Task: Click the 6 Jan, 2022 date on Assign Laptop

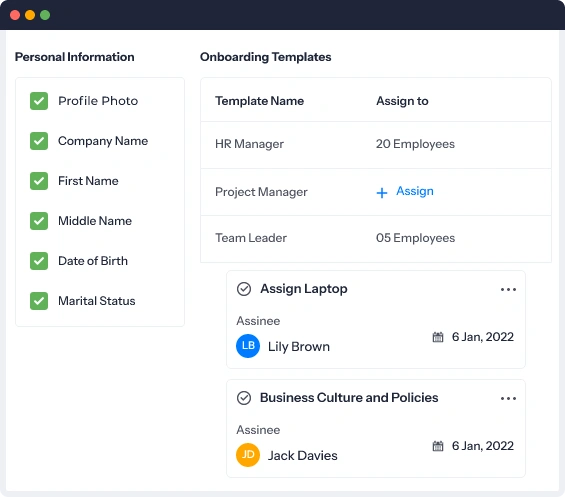Action: tap(483, 337)
